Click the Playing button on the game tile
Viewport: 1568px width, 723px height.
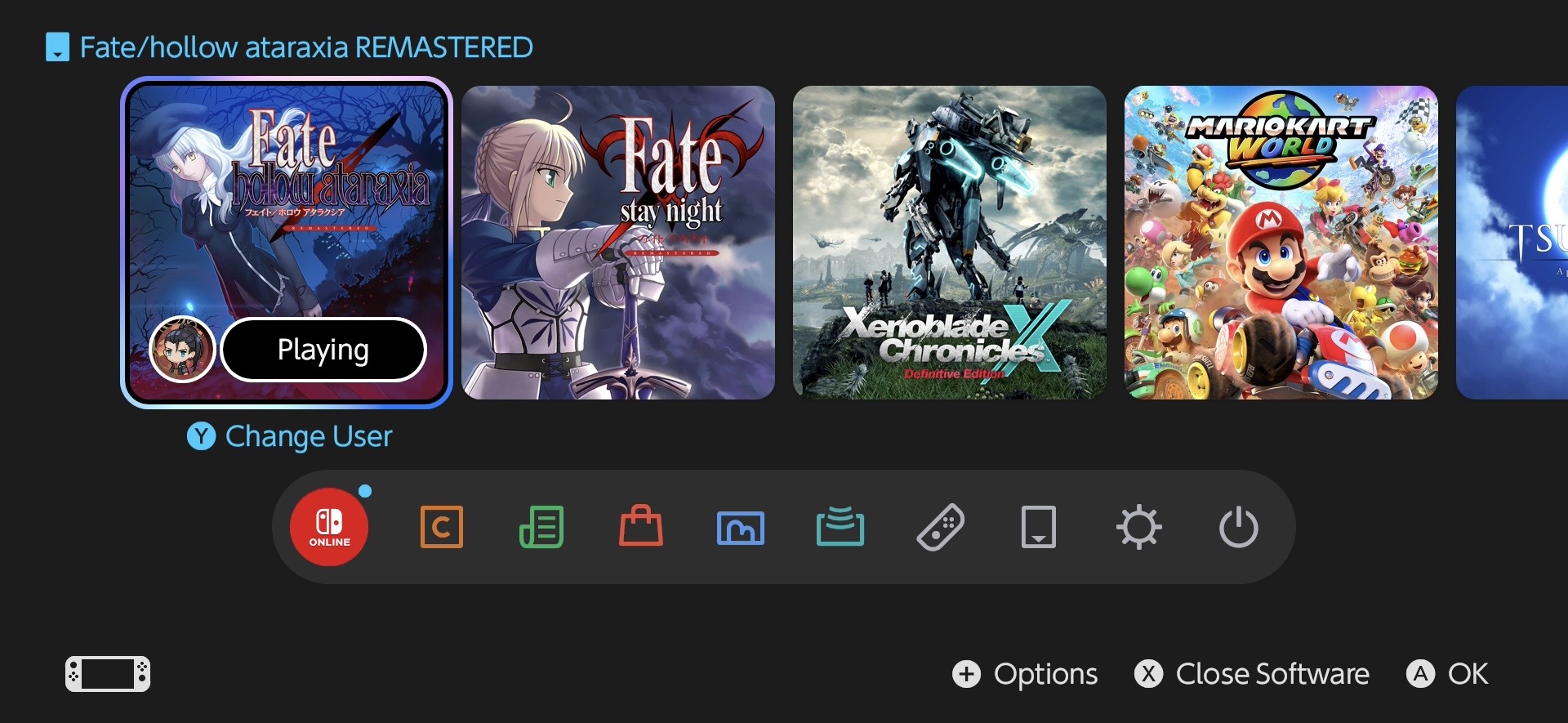323,350
